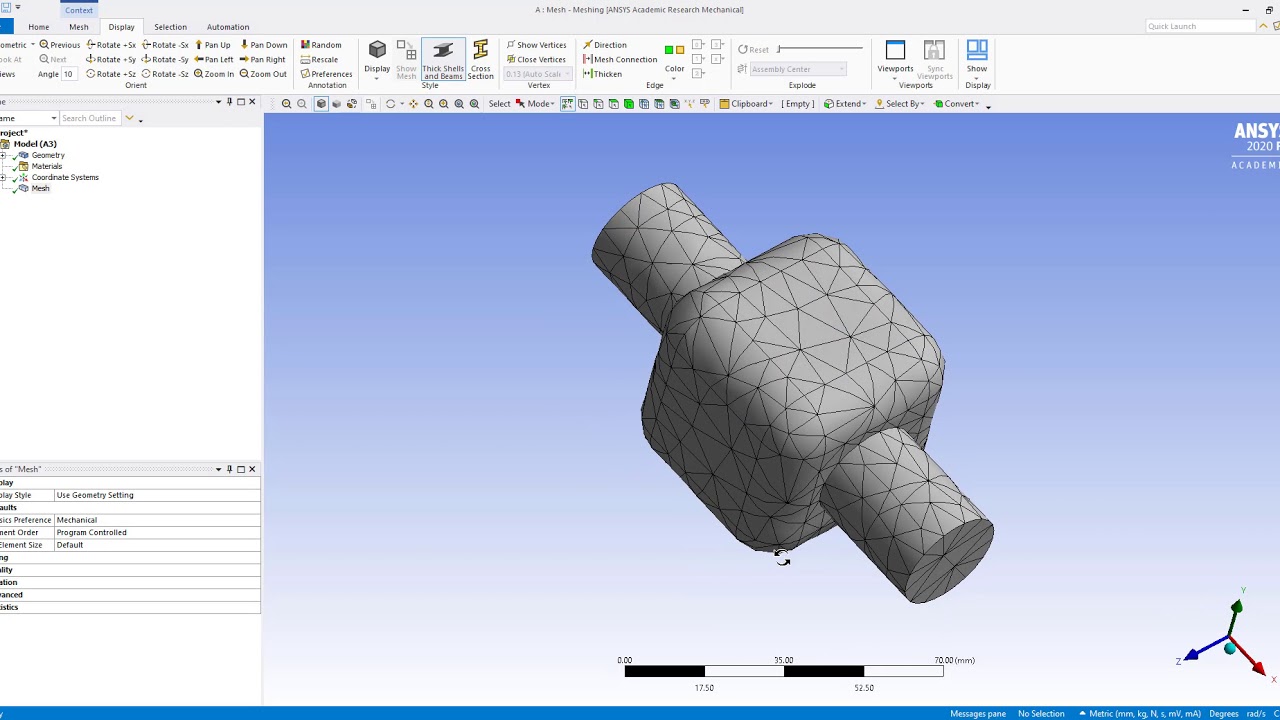Open the selection Mode dropdown
This screenshot has width=1280, height=720.
[x=535, y=104]
